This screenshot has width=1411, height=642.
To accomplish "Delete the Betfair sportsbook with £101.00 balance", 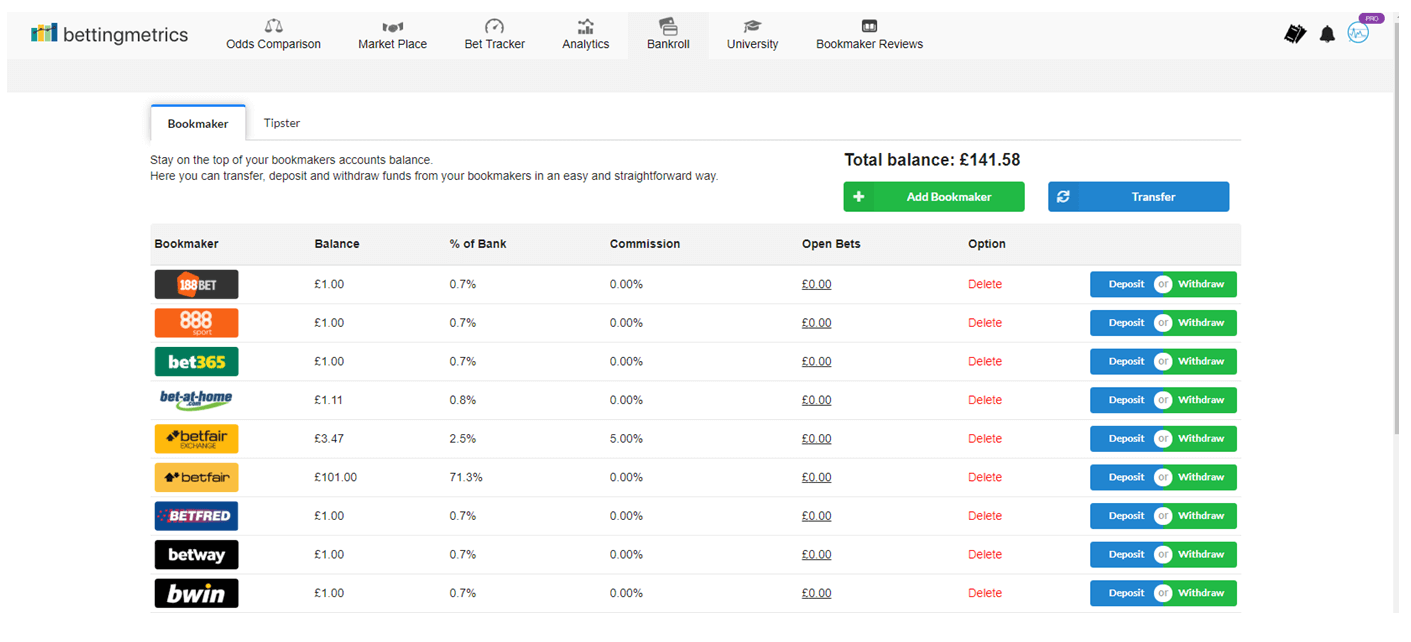I will [985, 477].
